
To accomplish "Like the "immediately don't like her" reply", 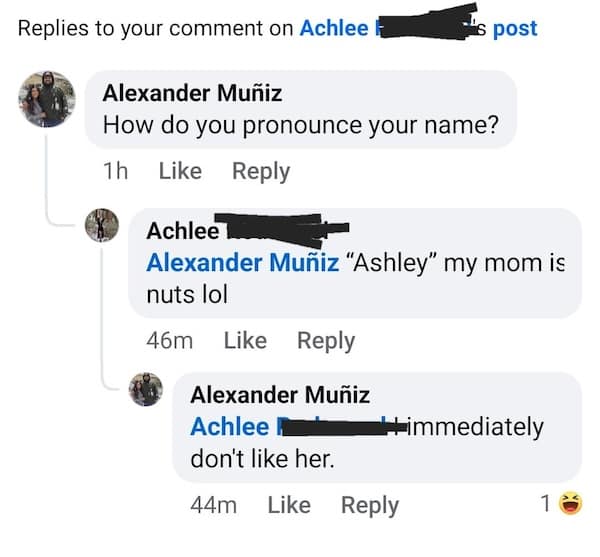I will pos(289,505).
